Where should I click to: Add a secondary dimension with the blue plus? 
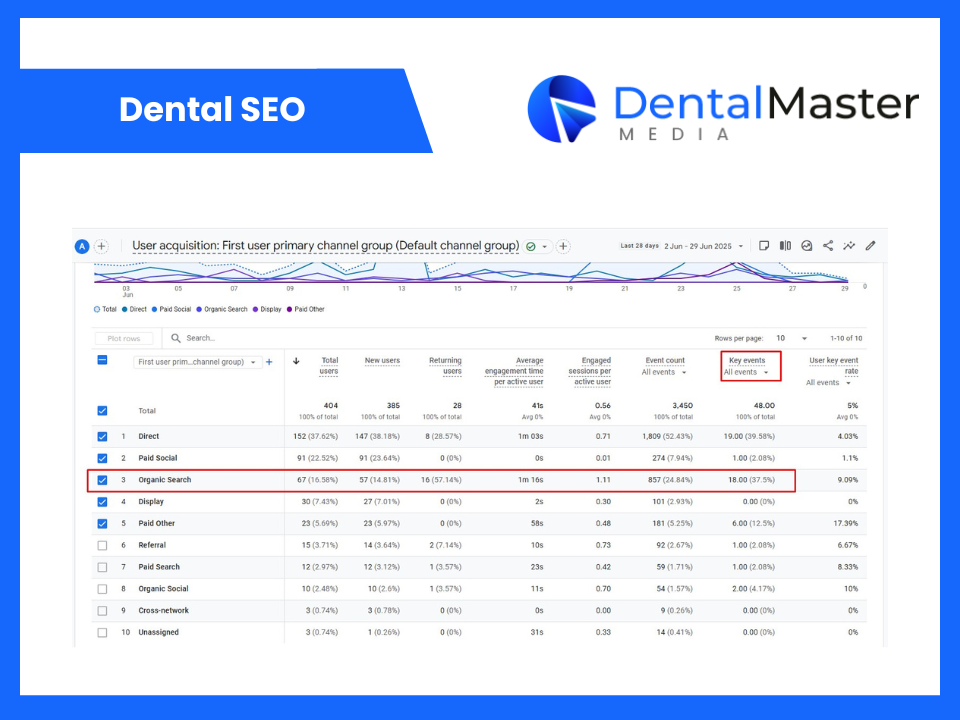tap(269, 362)
